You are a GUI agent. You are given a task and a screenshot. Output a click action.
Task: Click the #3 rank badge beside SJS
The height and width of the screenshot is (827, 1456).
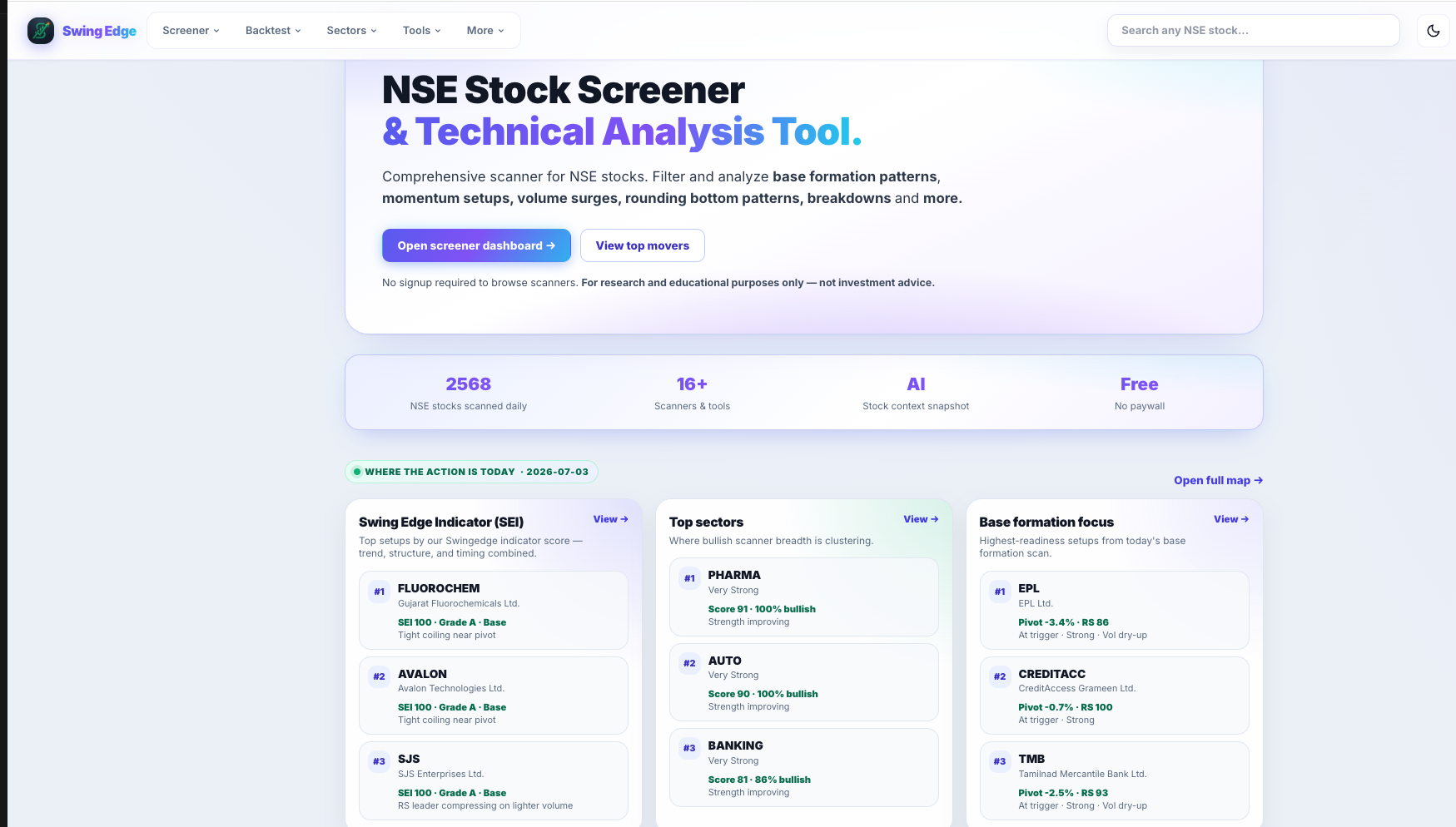[380, 761]
